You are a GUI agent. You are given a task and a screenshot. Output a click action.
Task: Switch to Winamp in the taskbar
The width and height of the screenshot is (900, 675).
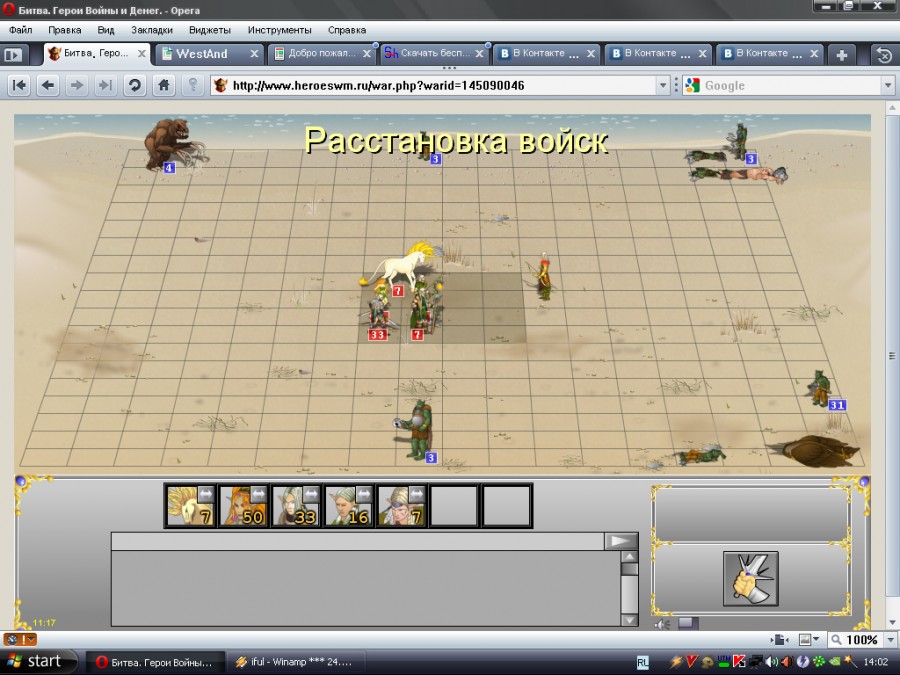(x=296, y=662)
